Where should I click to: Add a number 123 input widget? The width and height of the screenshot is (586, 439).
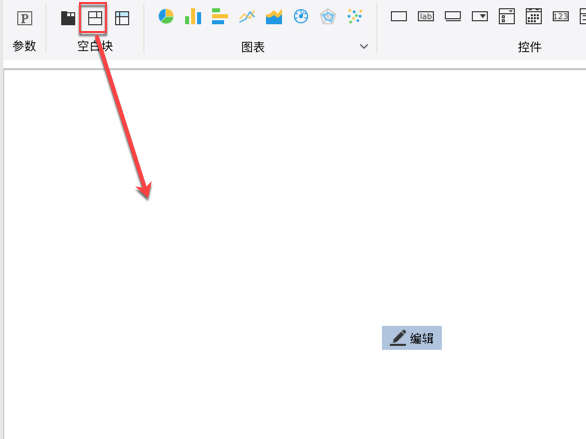coord(561,16)
